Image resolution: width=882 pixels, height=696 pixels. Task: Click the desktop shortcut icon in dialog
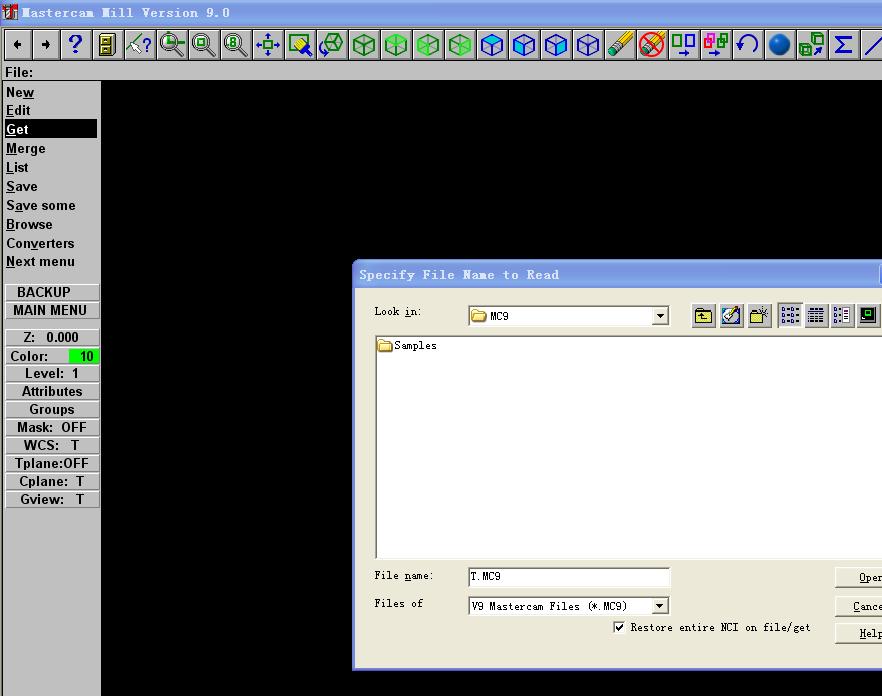(731, 316)
